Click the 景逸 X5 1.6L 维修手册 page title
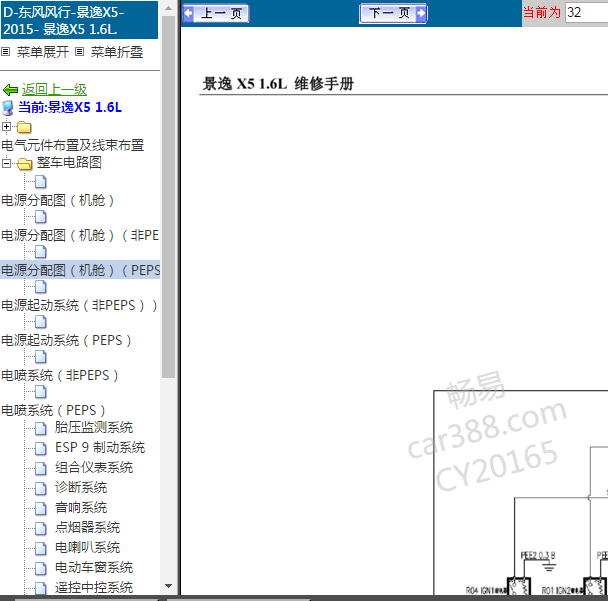The height and width of the screenshot is (601, 608). (x=278, y=83)
